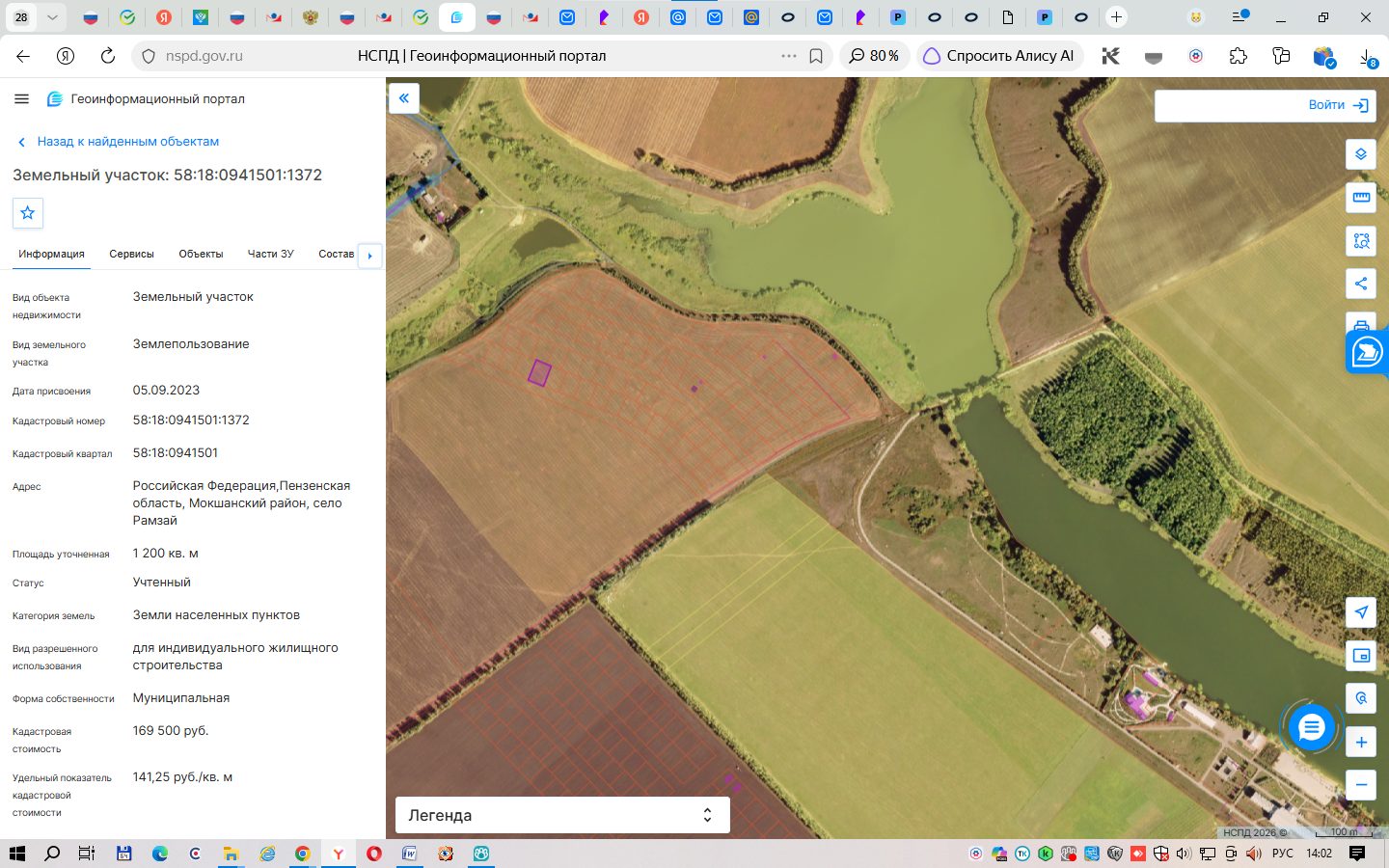Go back to found objects list
1389x868 pixels.
tap(119, 142)
